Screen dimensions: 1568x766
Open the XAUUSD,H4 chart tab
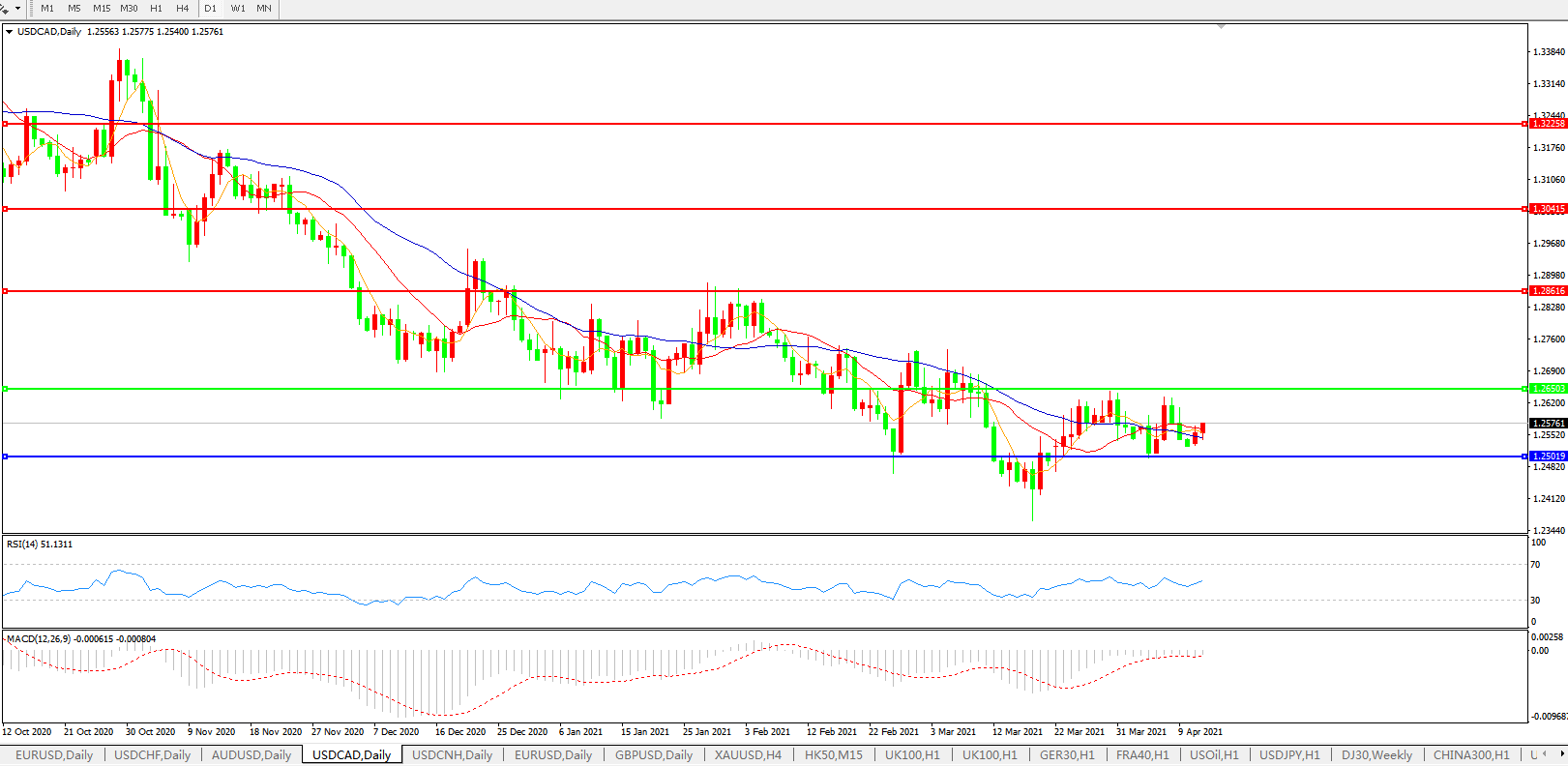(748, 754)
